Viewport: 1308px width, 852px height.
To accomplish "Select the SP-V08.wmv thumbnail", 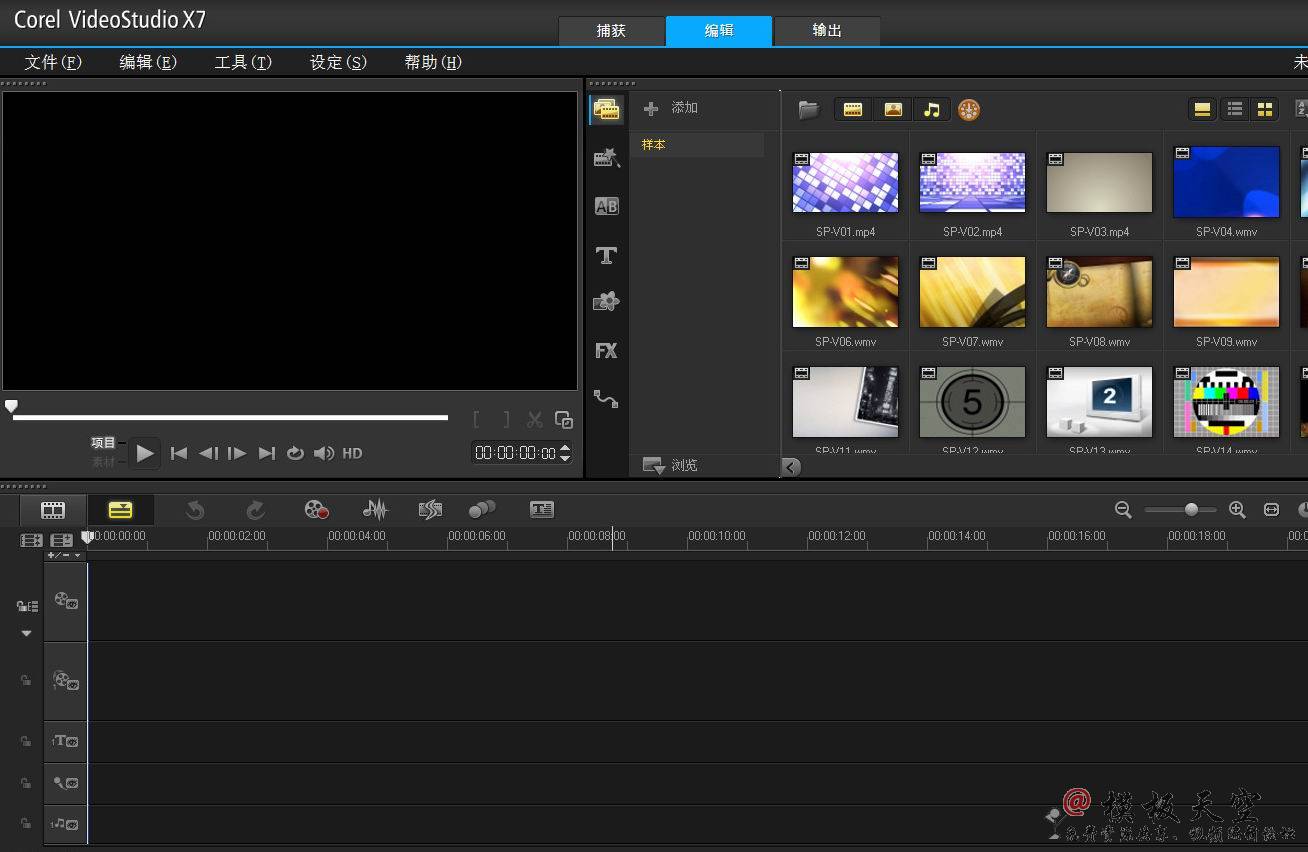I will pyautogui.click(x=1099, y=291).
